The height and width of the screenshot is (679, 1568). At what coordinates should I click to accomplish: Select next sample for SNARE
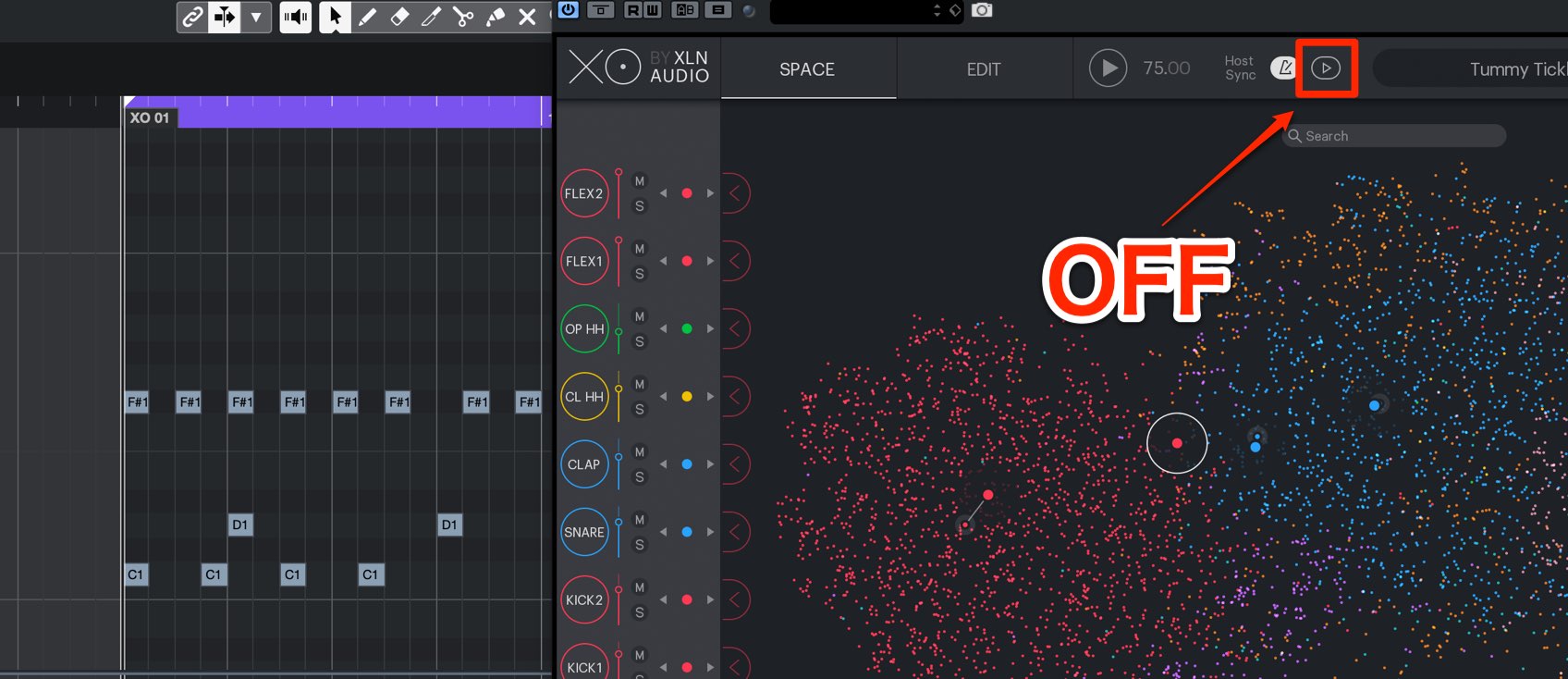point(710,532)
